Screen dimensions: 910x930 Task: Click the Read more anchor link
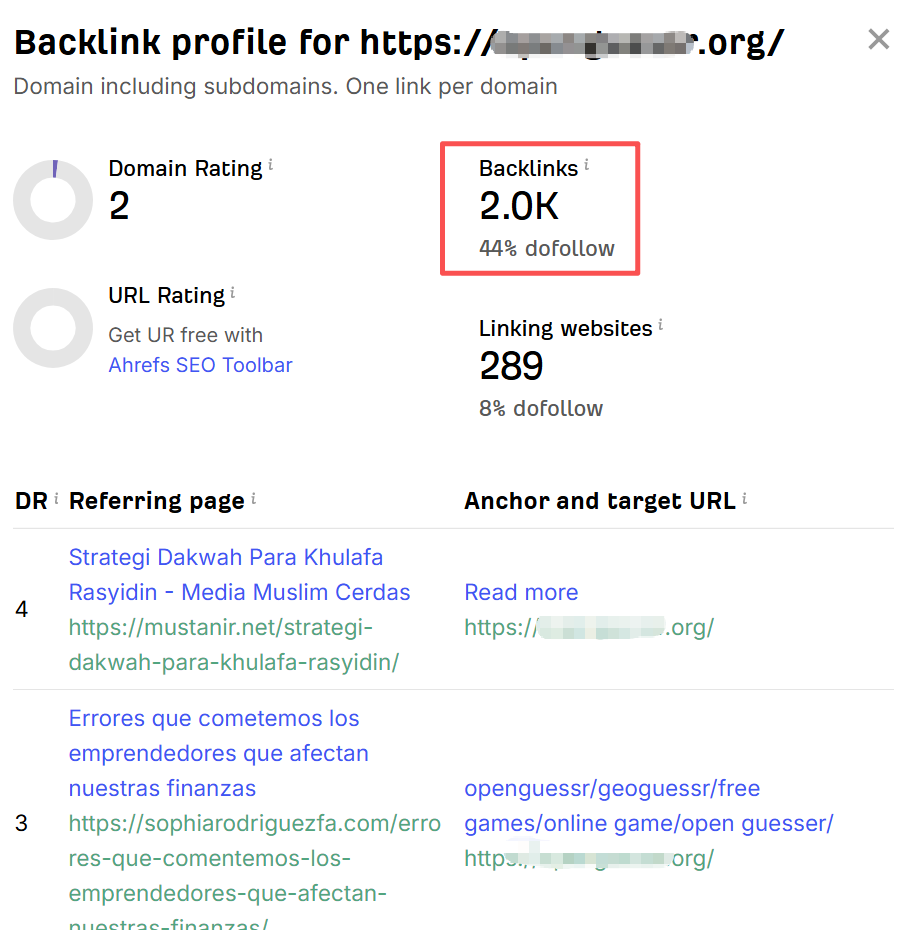pos(521,592)
